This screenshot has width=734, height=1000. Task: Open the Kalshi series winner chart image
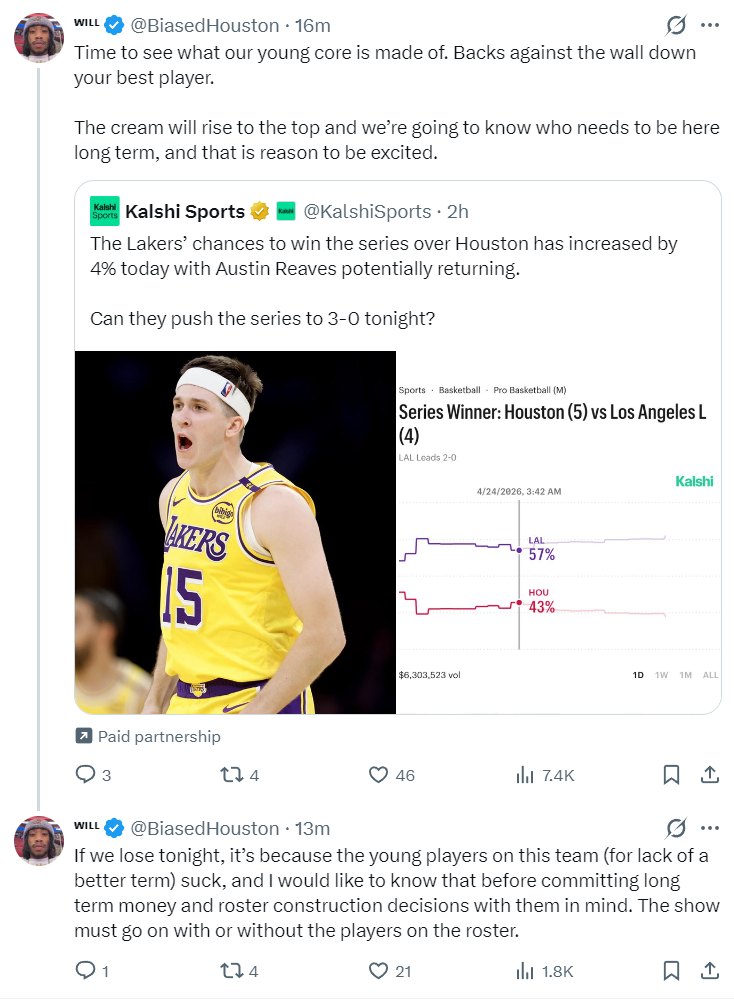(x=558, y=533)
